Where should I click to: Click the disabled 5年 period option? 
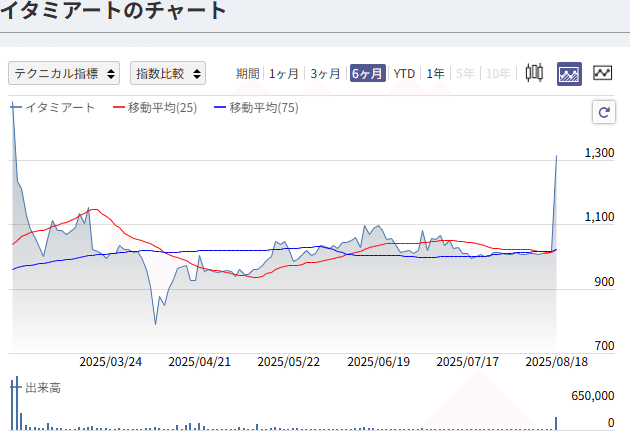click(x=465, y=74)
